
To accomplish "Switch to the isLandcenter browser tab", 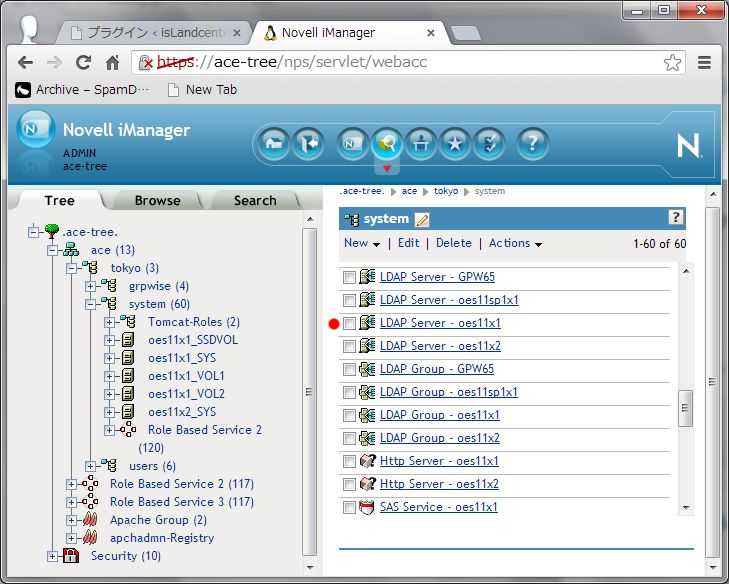I will 155,33.
